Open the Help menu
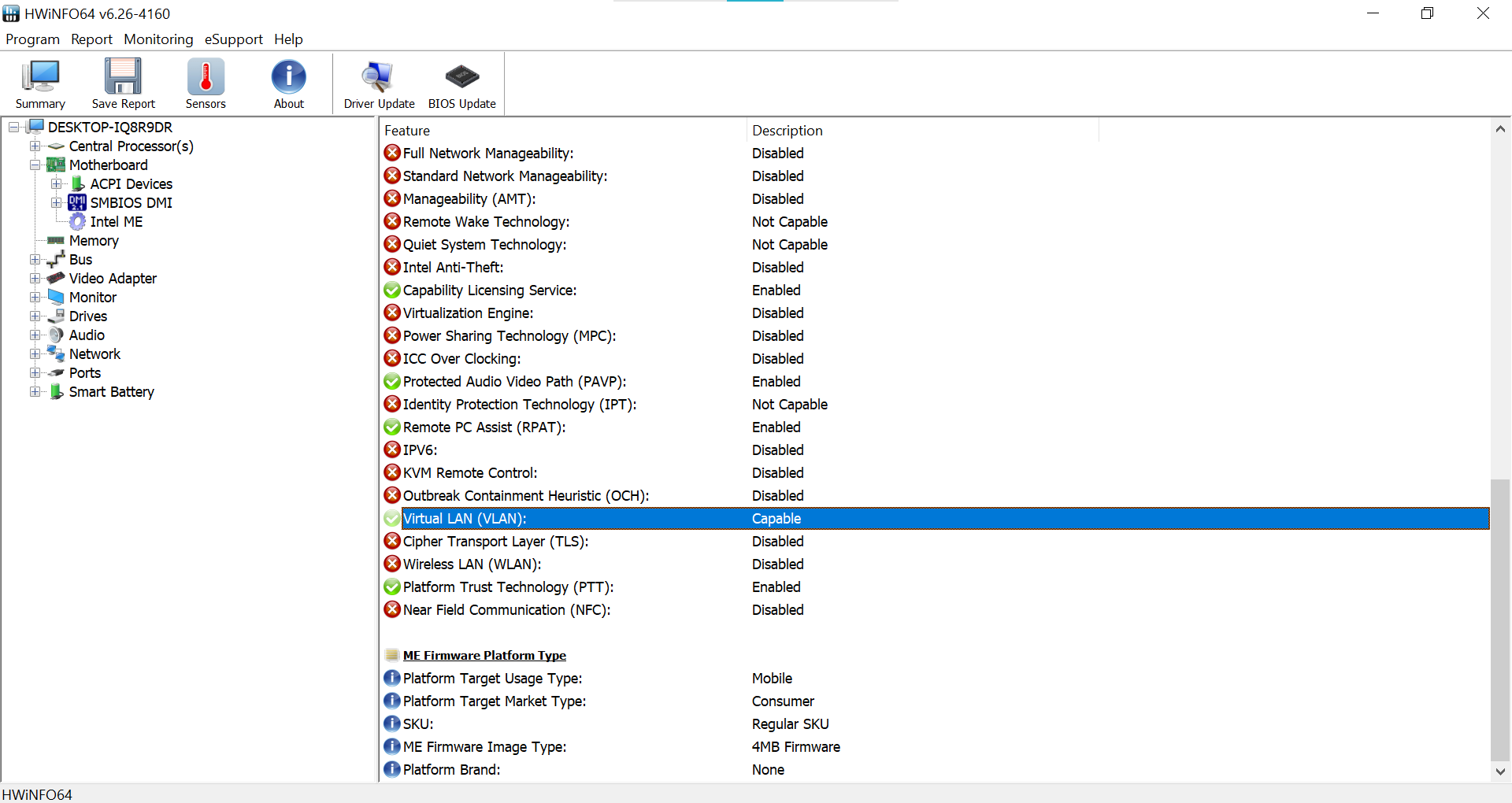 click(288, 39)
